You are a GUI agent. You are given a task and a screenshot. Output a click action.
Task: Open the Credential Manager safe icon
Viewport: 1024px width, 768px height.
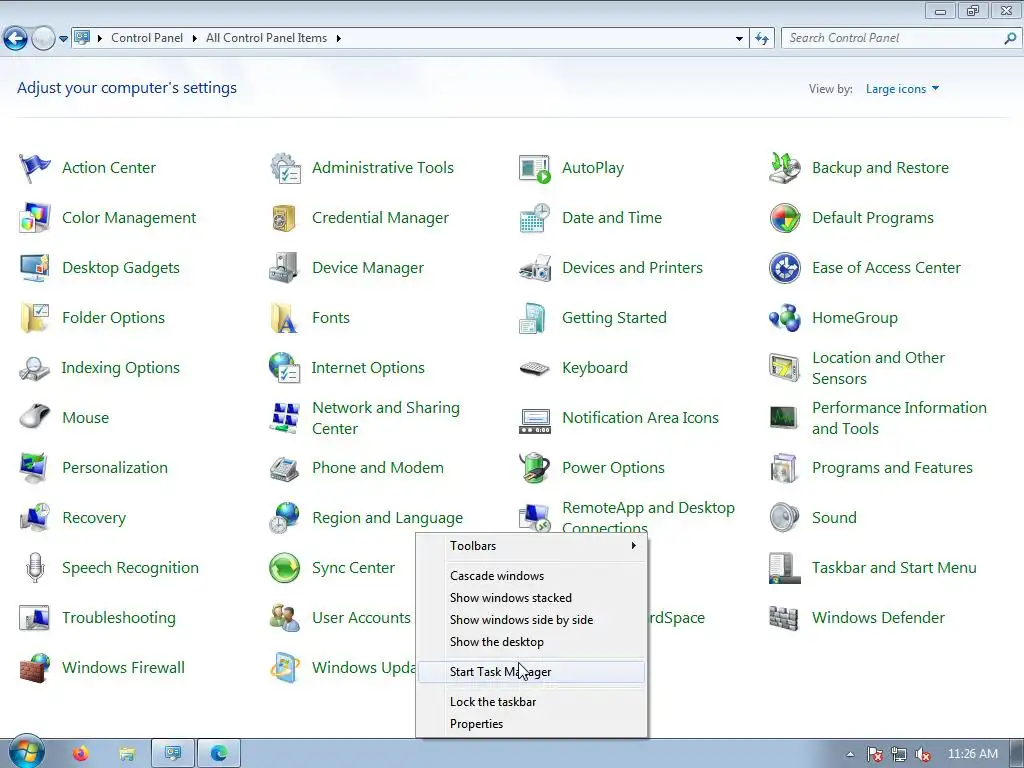point(284,218)
